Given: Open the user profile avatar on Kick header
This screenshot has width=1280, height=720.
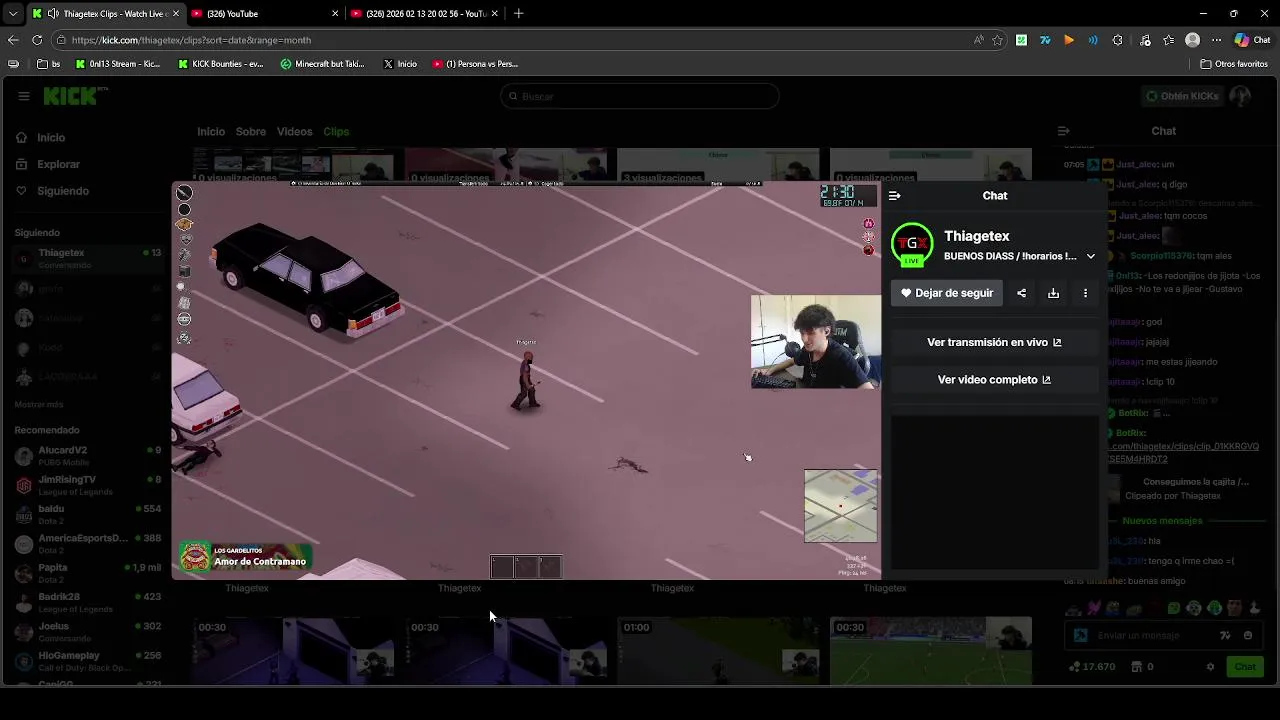Looking at the screenshot, I should pos(1240,96).
